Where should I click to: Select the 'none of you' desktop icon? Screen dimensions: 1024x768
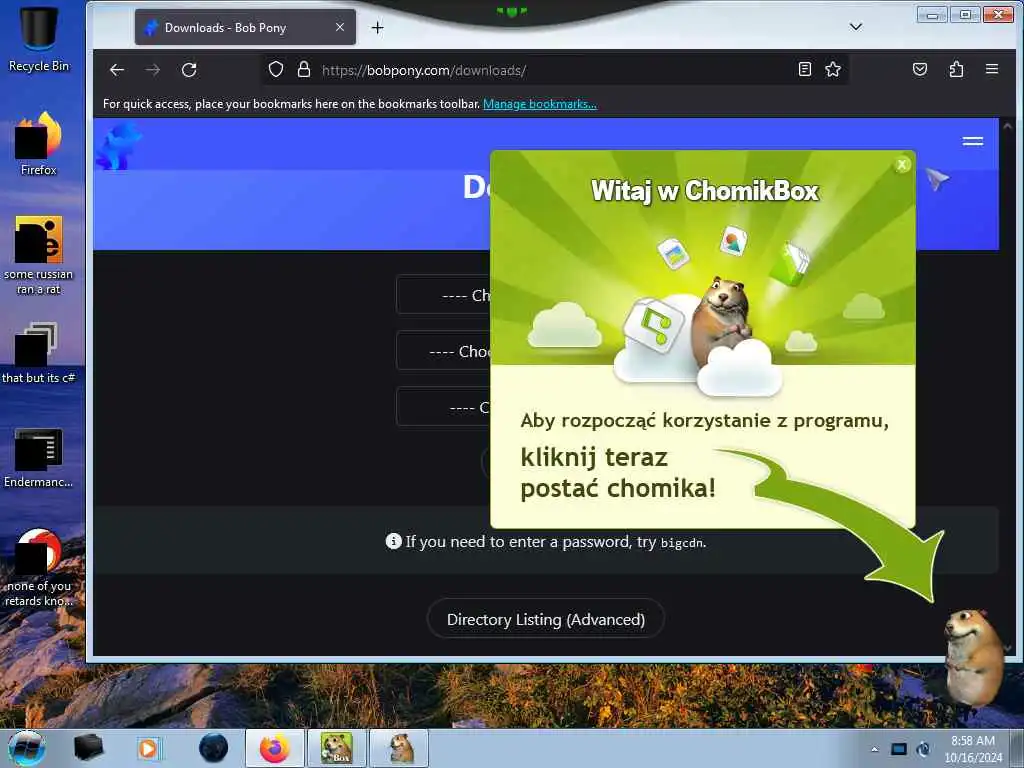(x=39, y=567)
